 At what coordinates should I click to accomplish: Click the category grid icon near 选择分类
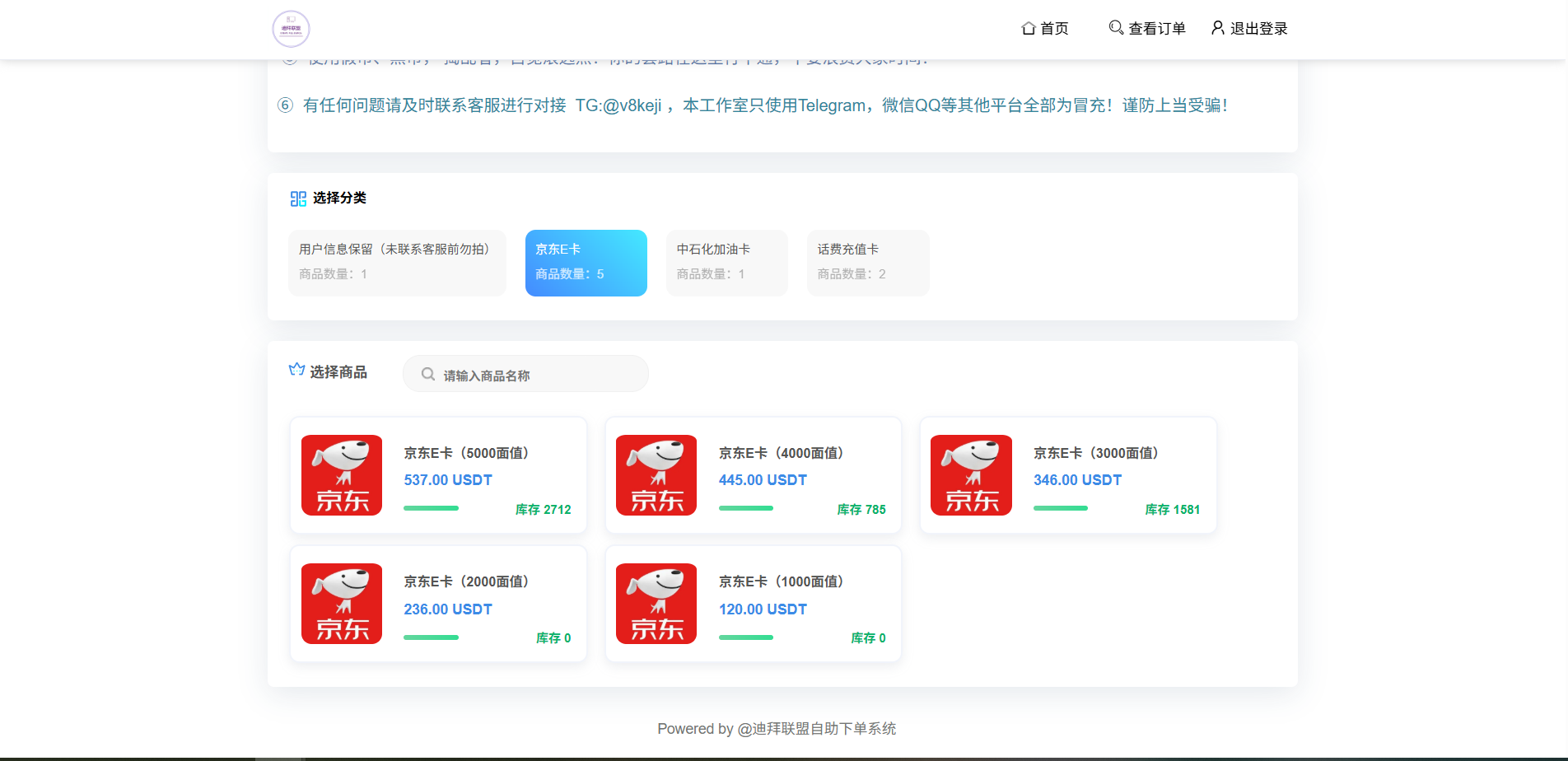[x=298, y=198]
